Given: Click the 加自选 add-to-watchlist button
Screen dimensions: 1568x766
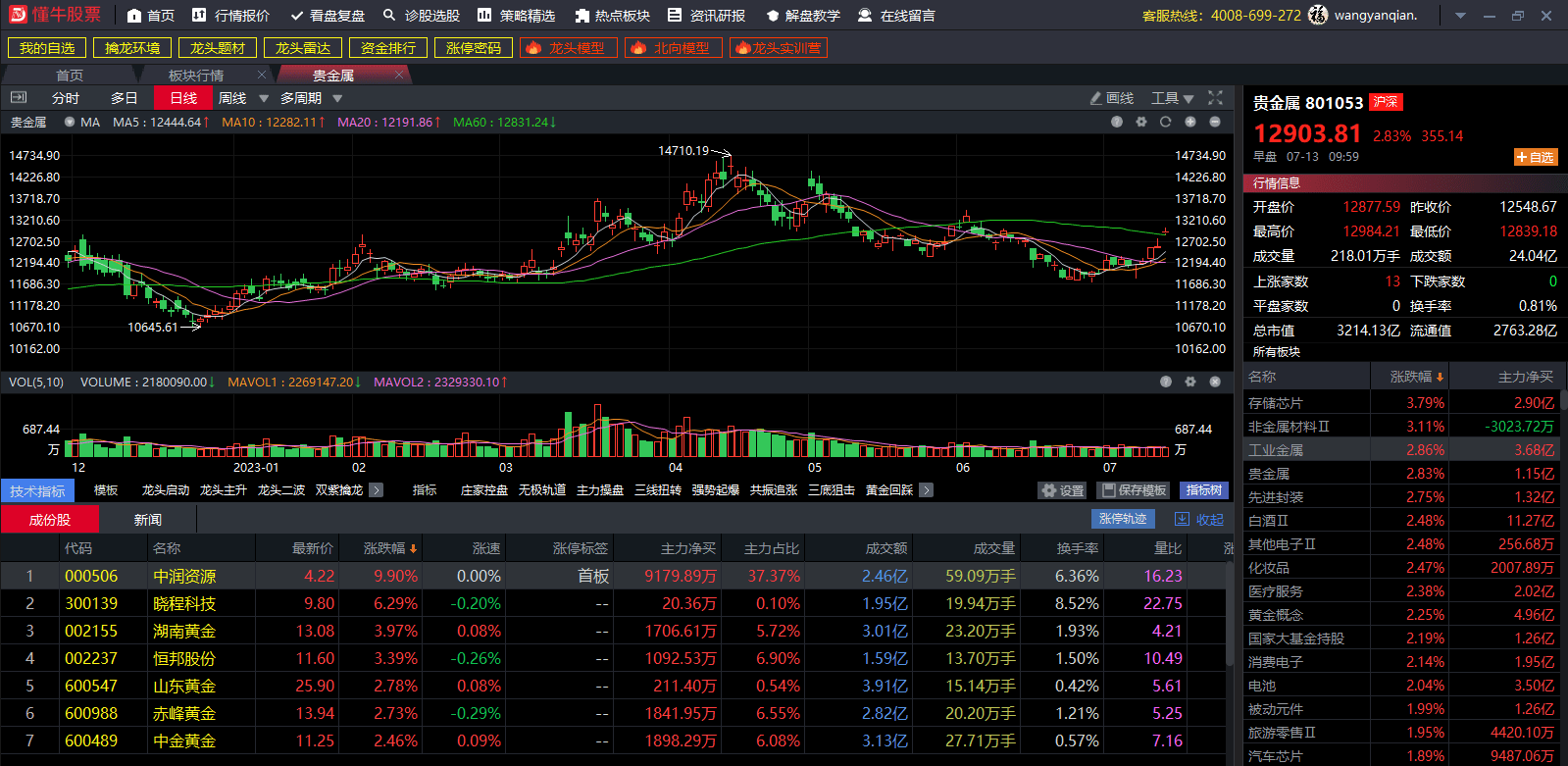Looking at the screenshot, I should point(1535,157).
